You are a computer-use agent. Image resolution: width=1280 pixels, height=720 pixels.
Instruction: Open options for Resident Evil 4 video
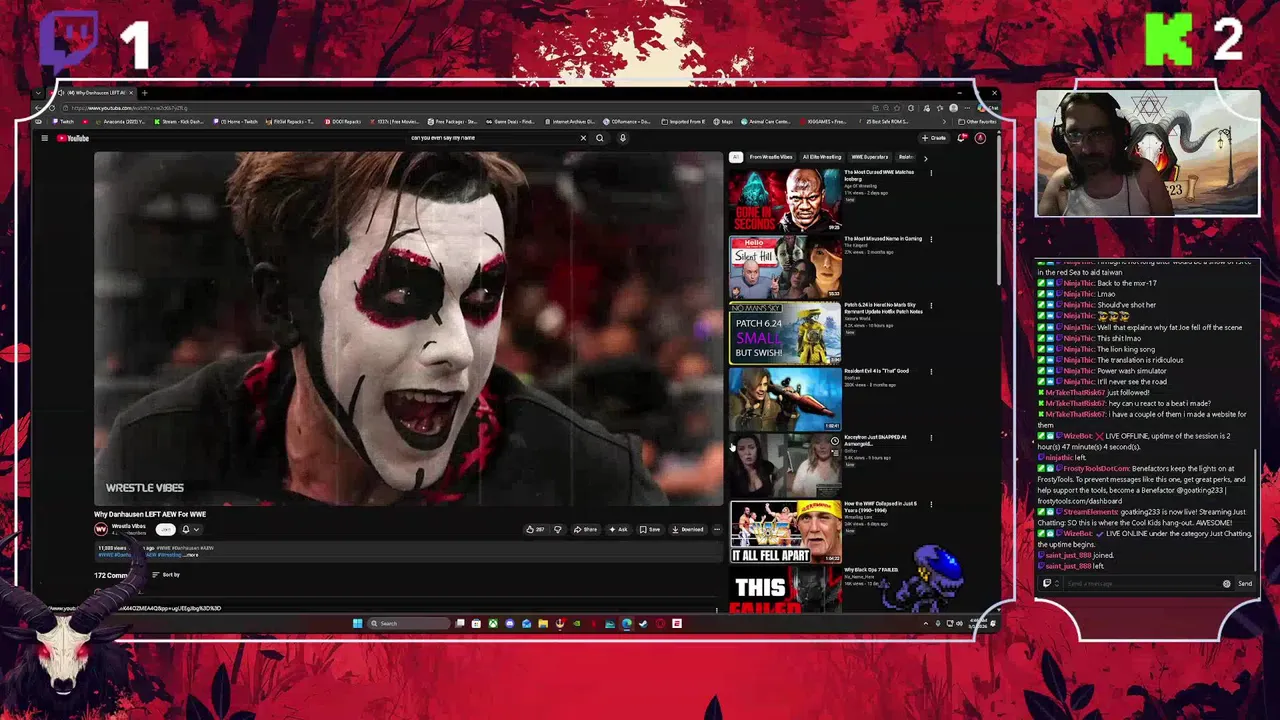[x=931, y=372]
